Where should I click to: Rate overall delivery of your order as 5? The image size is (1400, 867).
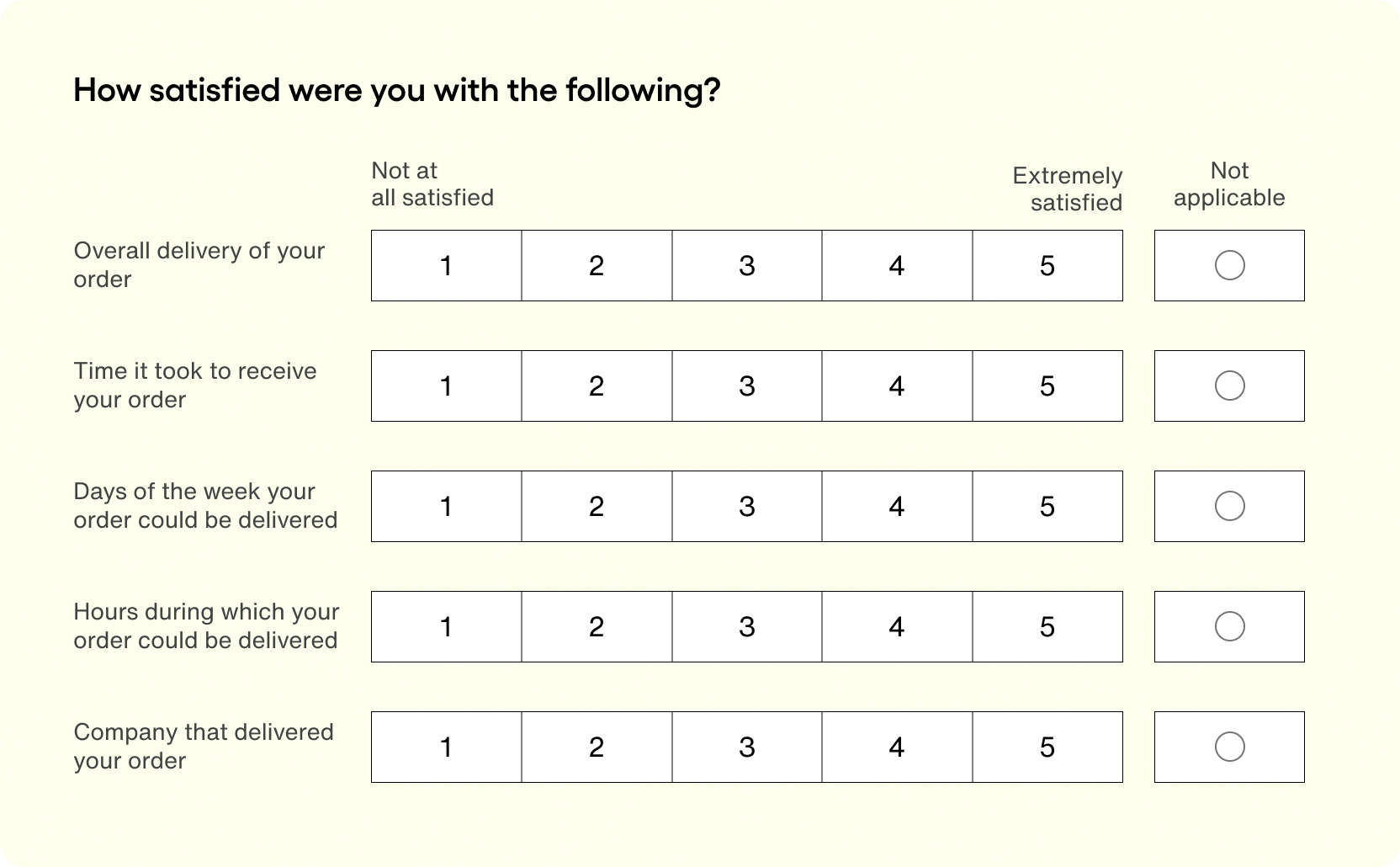(x=1047, y=265)
